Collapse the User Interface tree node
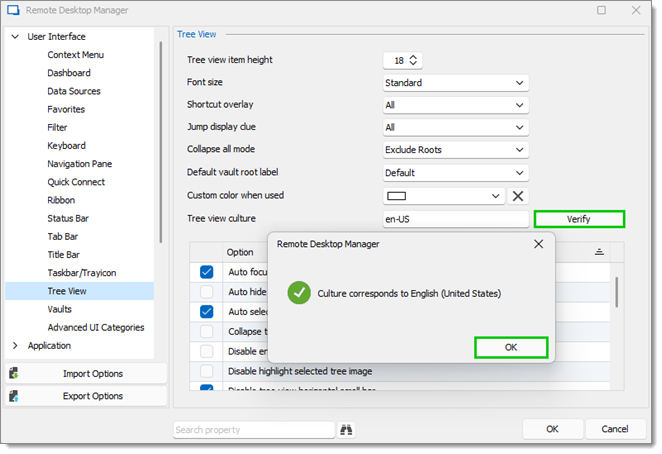662x454 pixels. (x=15, y=37)
